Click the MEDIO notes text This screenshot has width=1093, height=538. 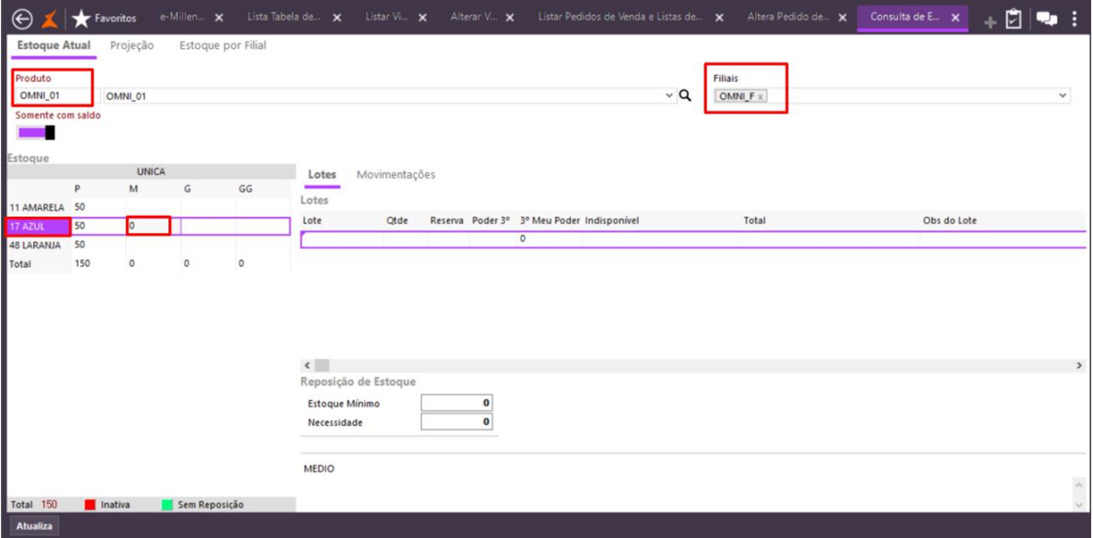319,469
